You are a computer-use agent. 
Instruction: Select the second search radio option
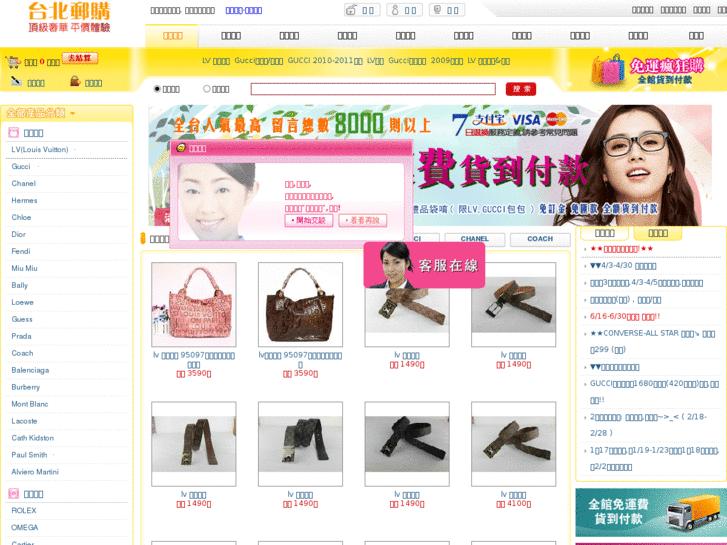(207, 89)
